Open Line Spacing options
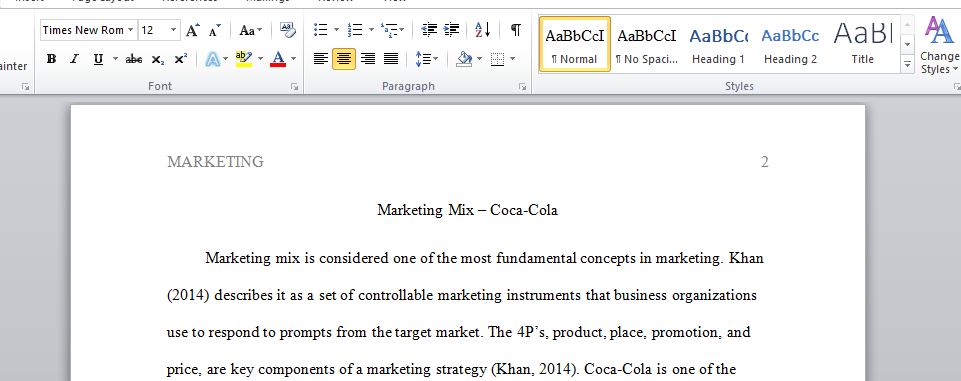The height and width of the screenshot is (381, 961). point(427,59)
